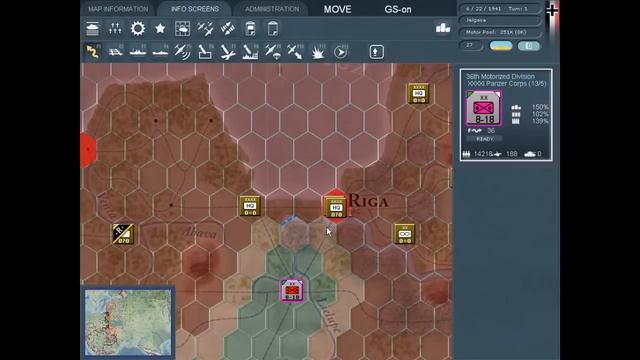Toggle the GS-on ground support indicator
This screenshot has height=360, width=640.
(398, 9)
